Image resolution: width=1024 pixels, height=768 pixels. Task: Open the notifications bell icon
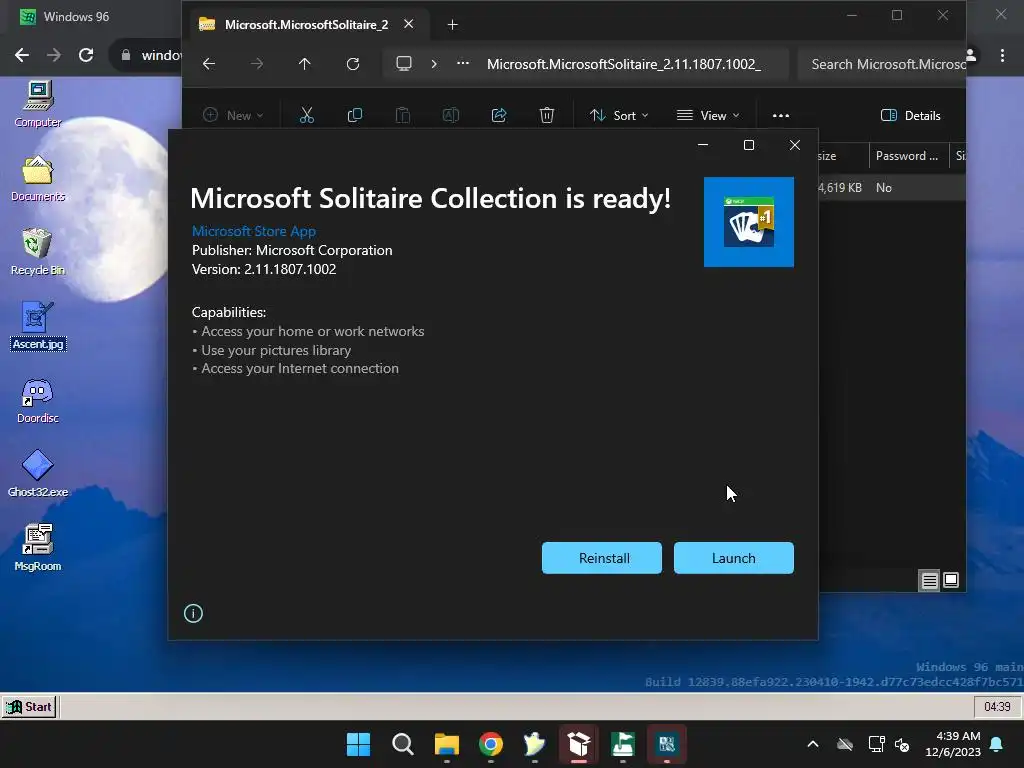point(997,744)
